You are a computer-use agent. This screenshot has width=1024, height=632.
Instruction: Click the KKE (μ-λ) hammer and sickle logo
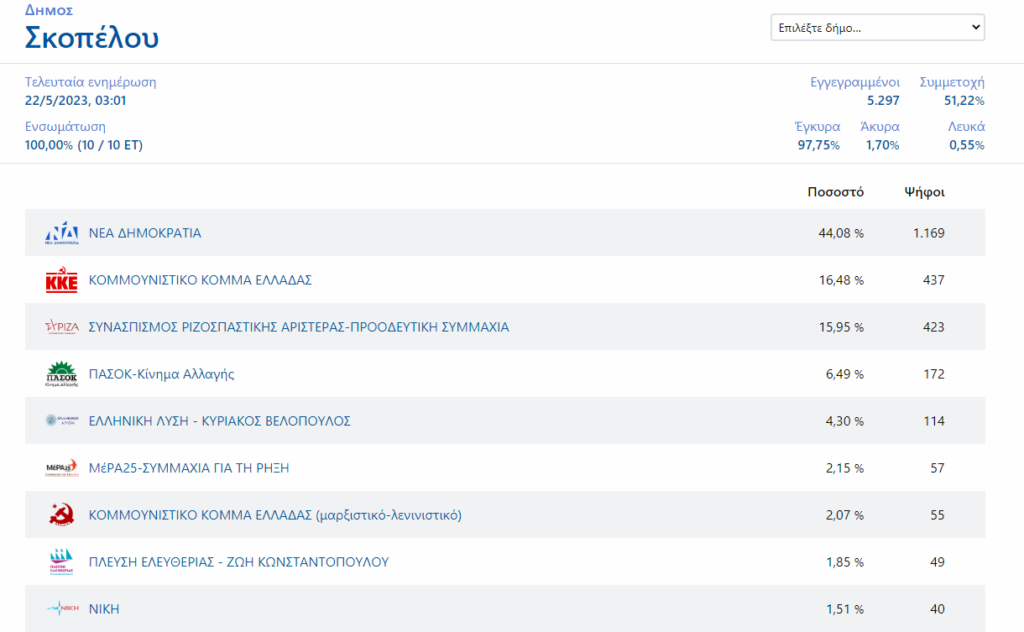[61, 515]
